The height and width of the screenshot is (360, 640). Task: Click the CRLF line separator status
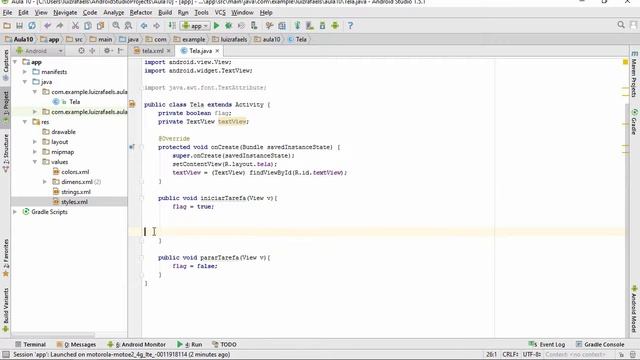510,354
